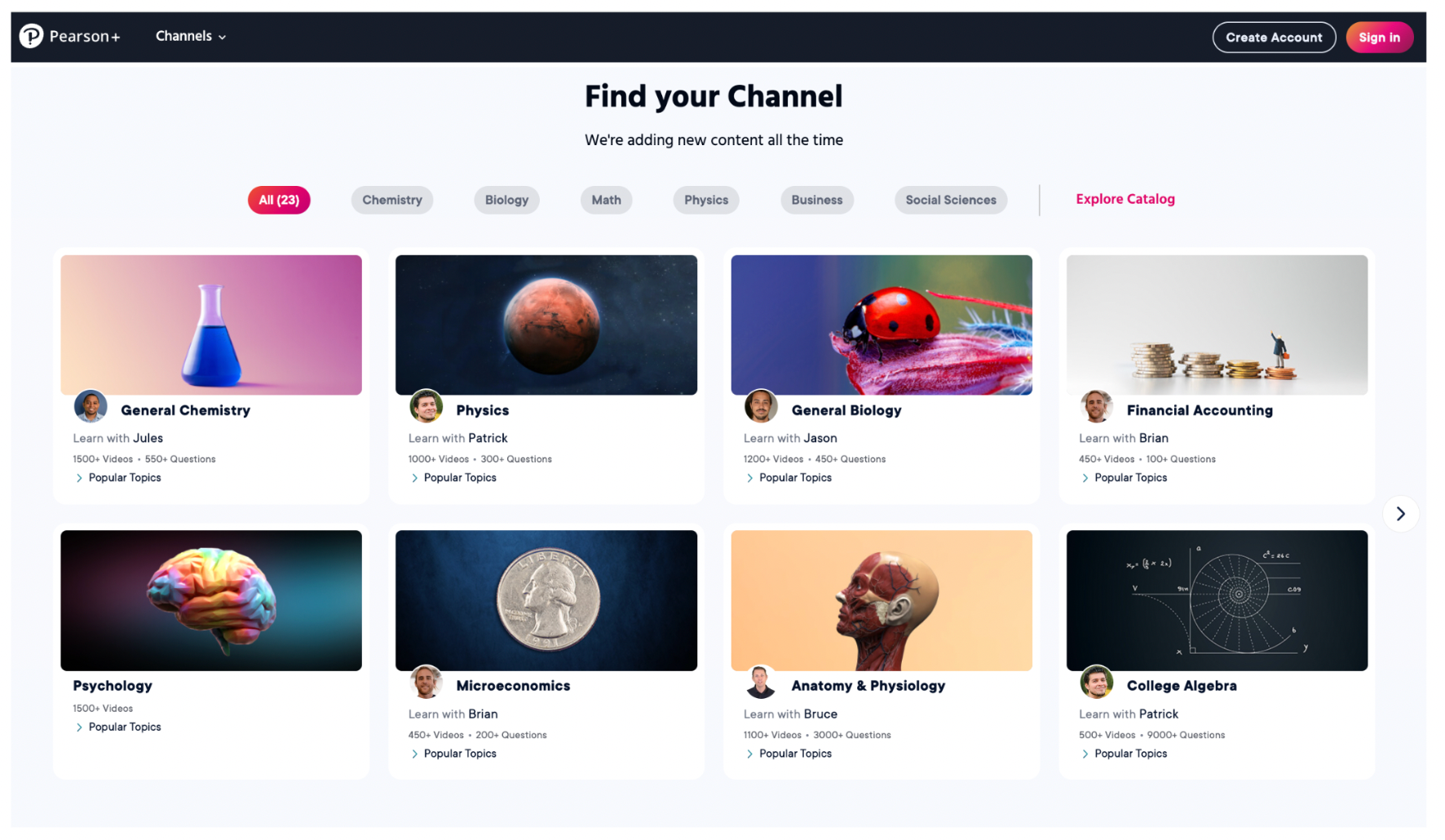Click "450+ Videos • 200+ Questions" text
This screenshot has height=840, width=1445.
tap(477, 735)
